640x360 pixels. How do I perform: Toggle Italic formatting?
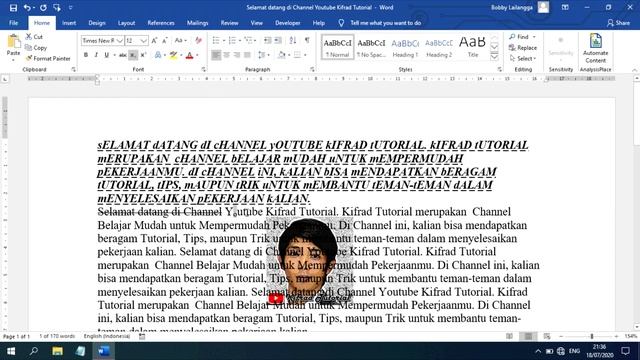(96, 55)
